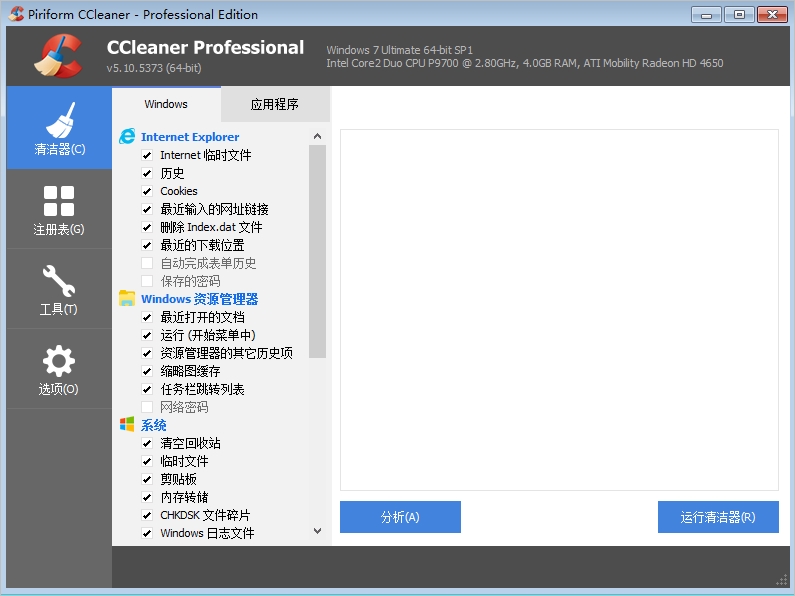The width and height of the screenshot is (795, 596).
Task: Toggle 最近的下载位置 checkbox
Action: 147,245
